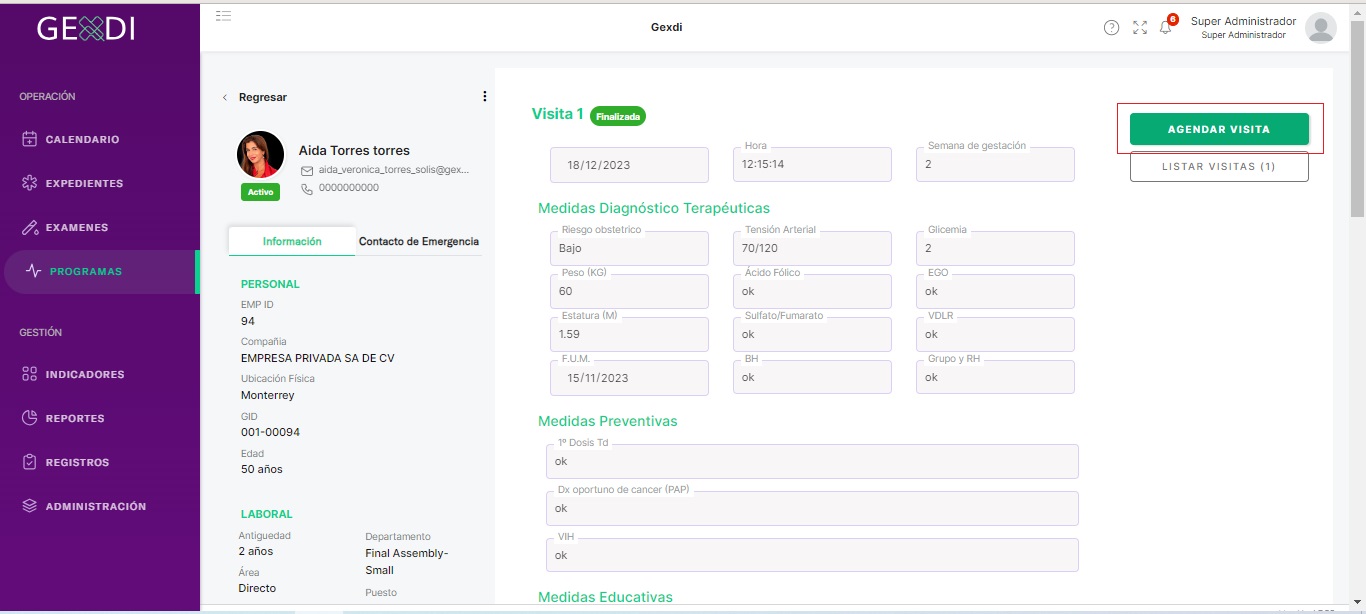The height and width of the screenshot is (614, 1366).
Task: Click the Hora field
Action: point(812,165)
